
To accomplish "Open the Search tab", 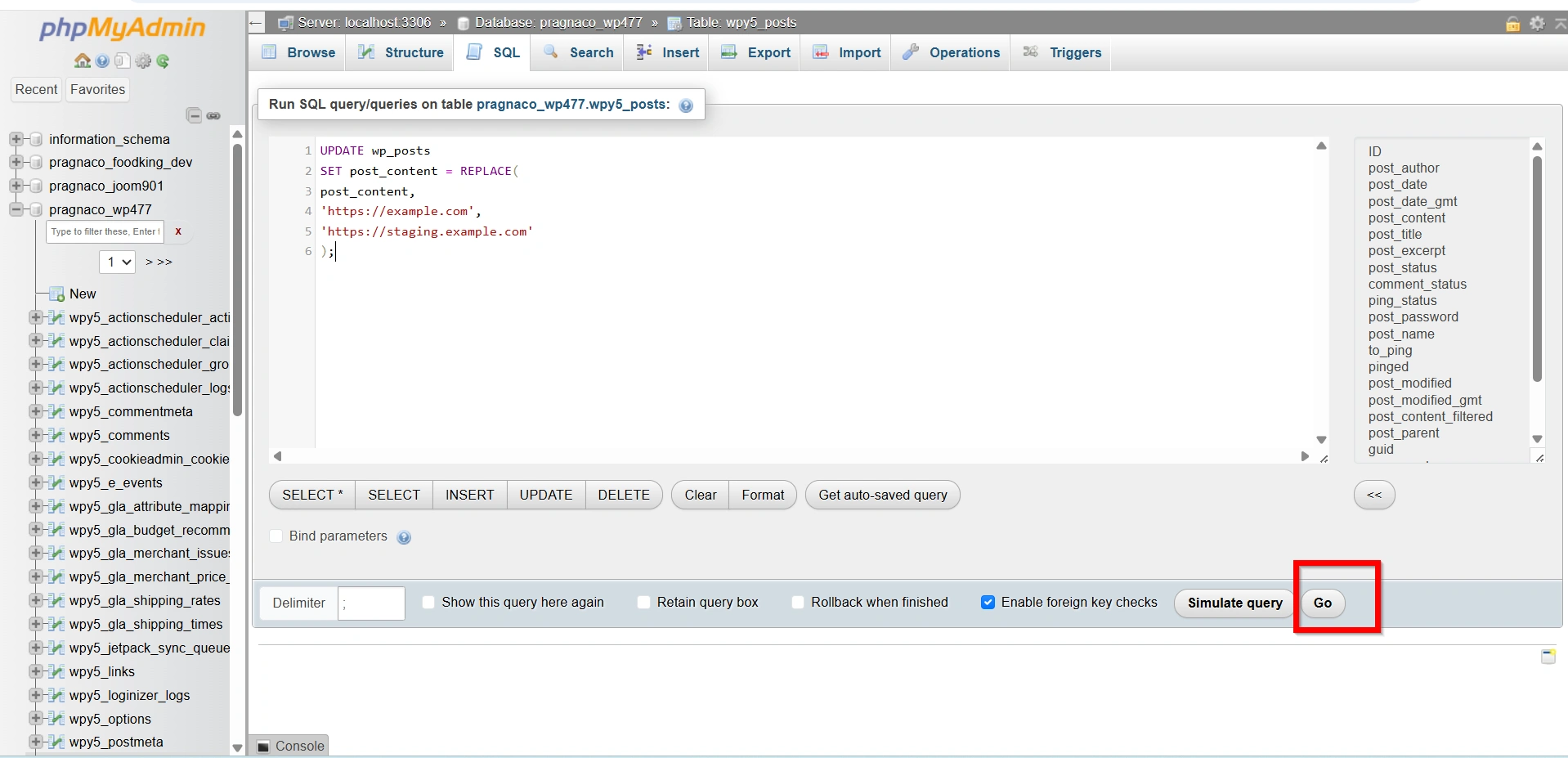I will 578,52.
